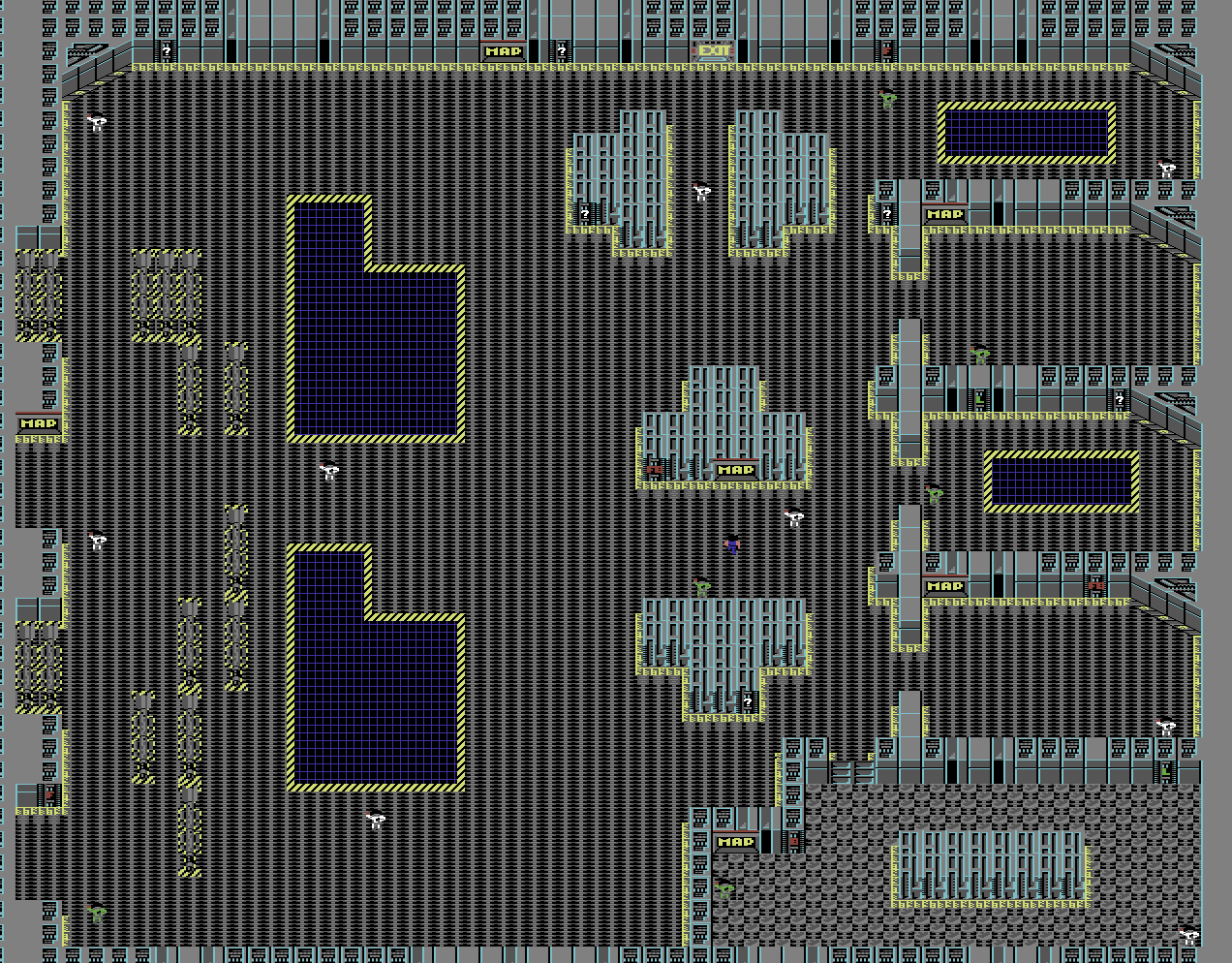
Task: Click the white robot above the lower-right L terminal
Action: click(x=1167, y=726)
